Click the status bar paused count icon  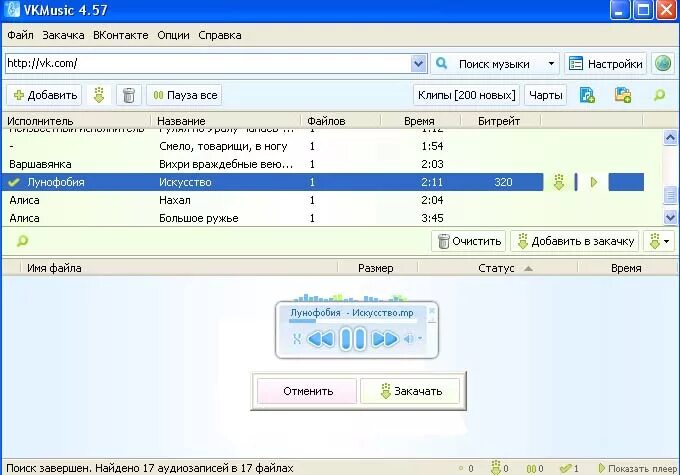pyautogui.click(x=531, y=468)
